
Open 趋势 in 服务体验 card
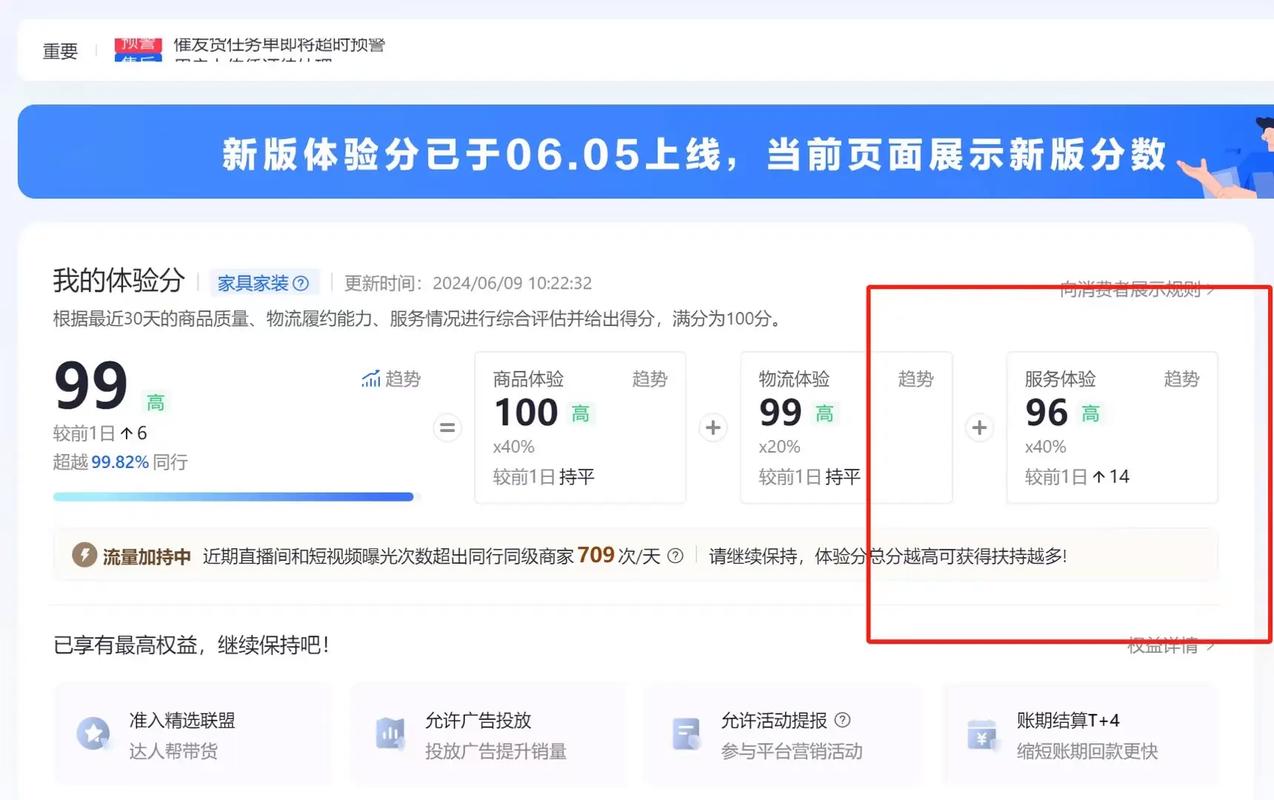(x=1181, y=379)
